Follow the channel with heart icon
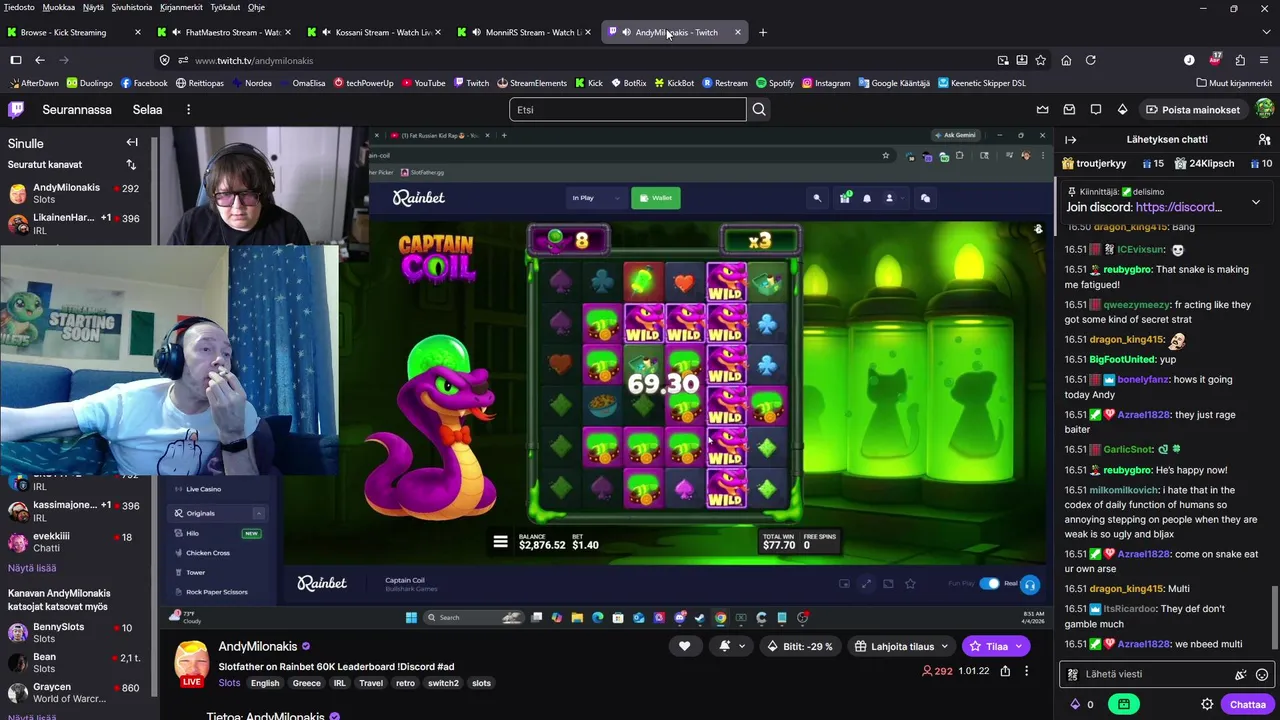The image size is (1280, 720). [684, 646]
